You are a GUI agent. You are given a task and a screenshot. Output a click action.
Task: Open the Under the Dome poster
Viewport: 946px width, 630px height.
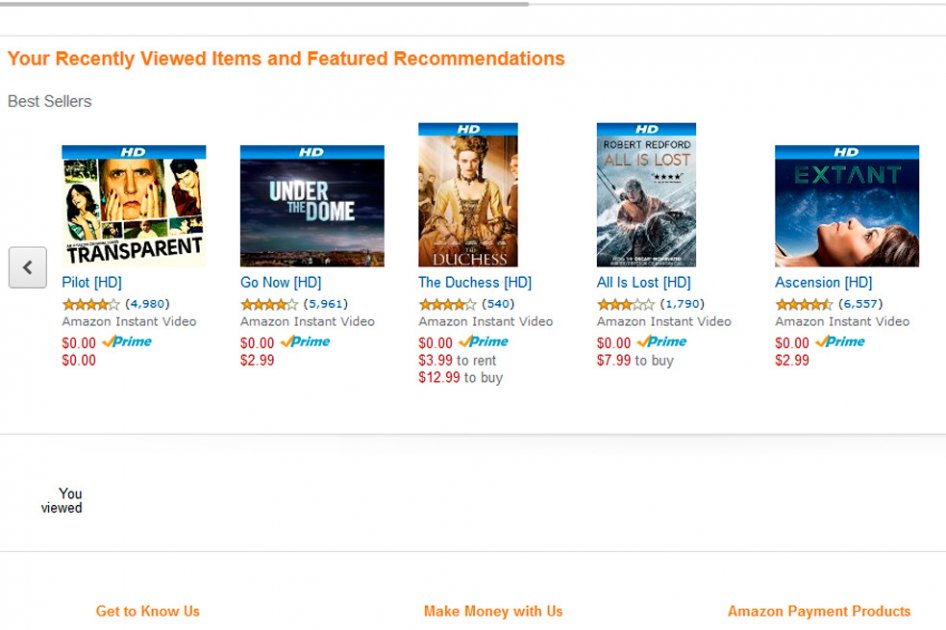coord(312,206)
